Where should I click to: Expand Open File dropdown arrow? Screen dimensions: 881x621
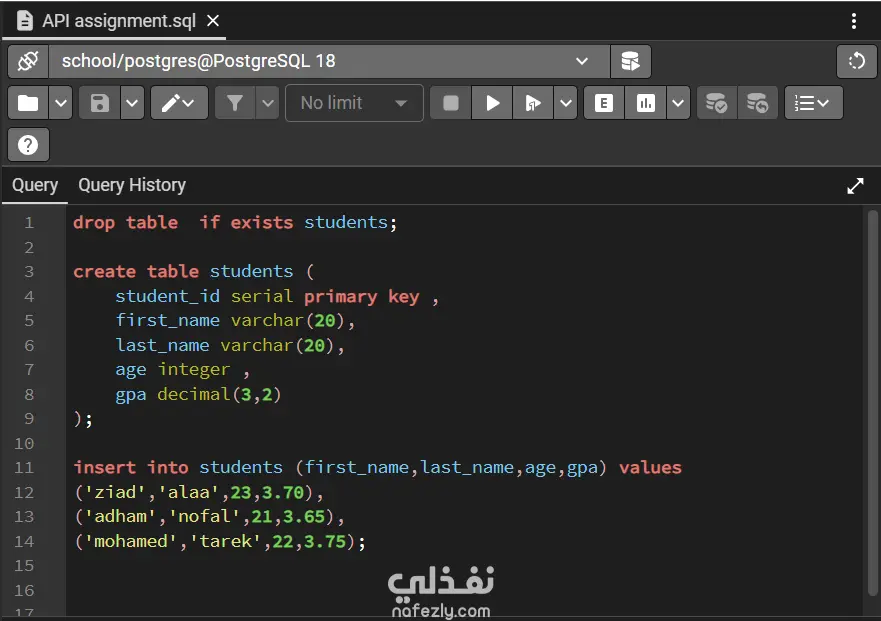[x=61, y=103]
